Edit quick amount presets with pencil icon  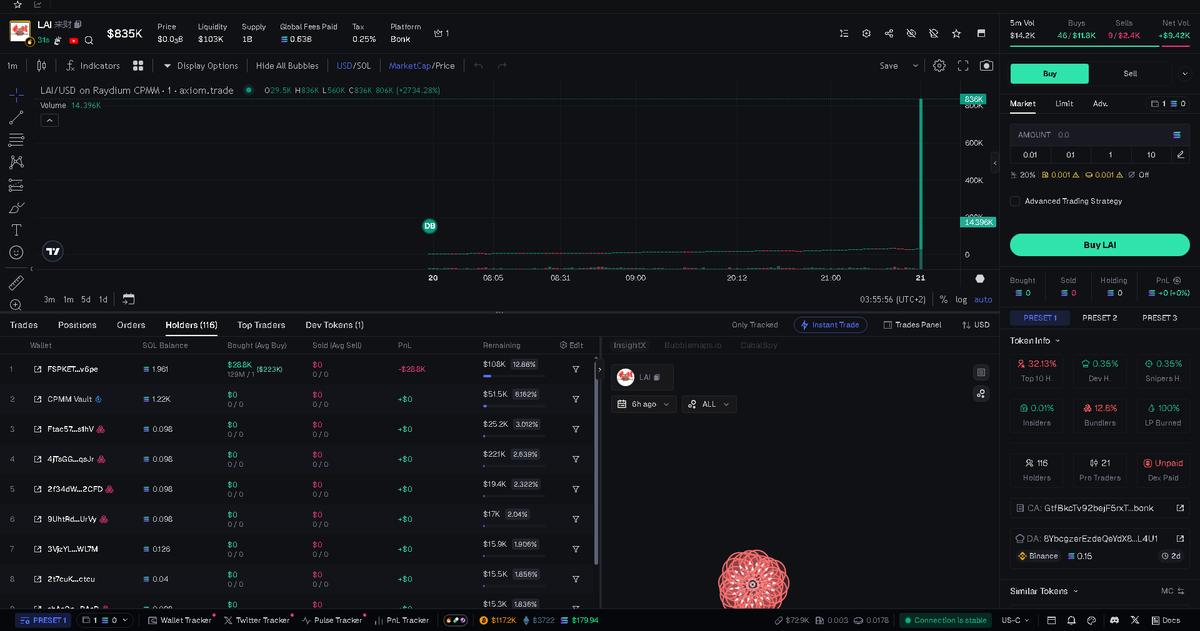pyautogui.click(x=1180, y=154)
